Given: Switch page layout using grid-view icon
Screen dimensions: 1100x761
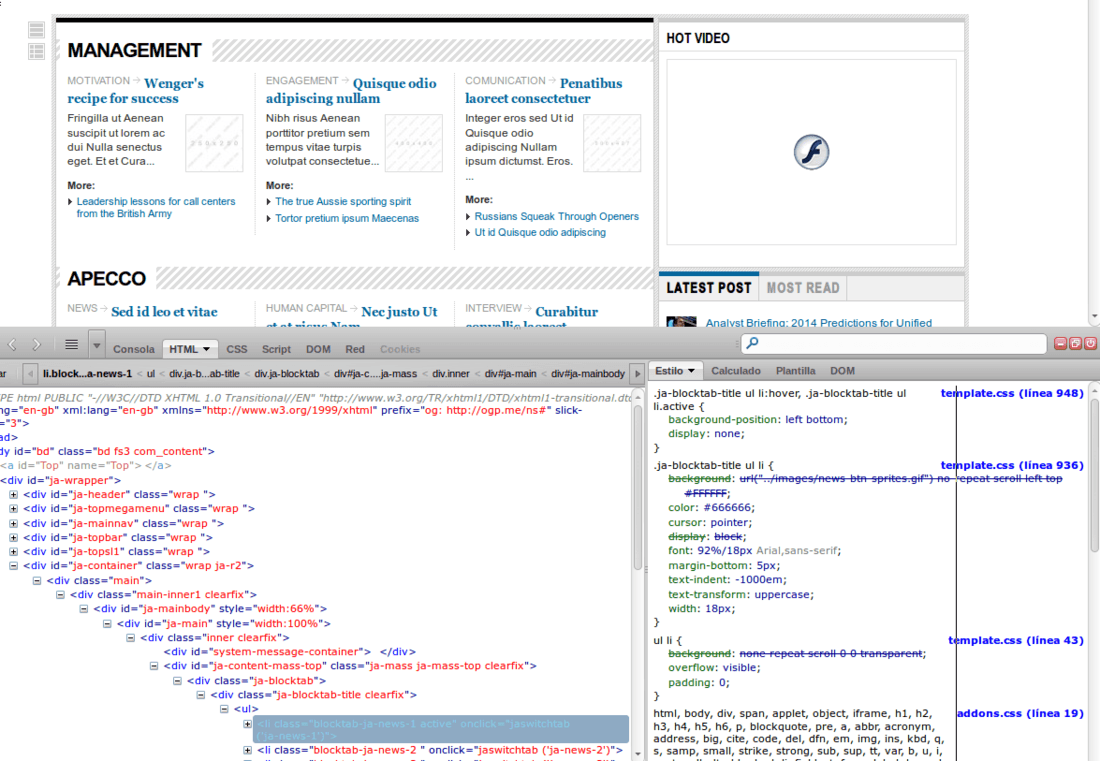Looking at the screenshot, I should point(36,51).
